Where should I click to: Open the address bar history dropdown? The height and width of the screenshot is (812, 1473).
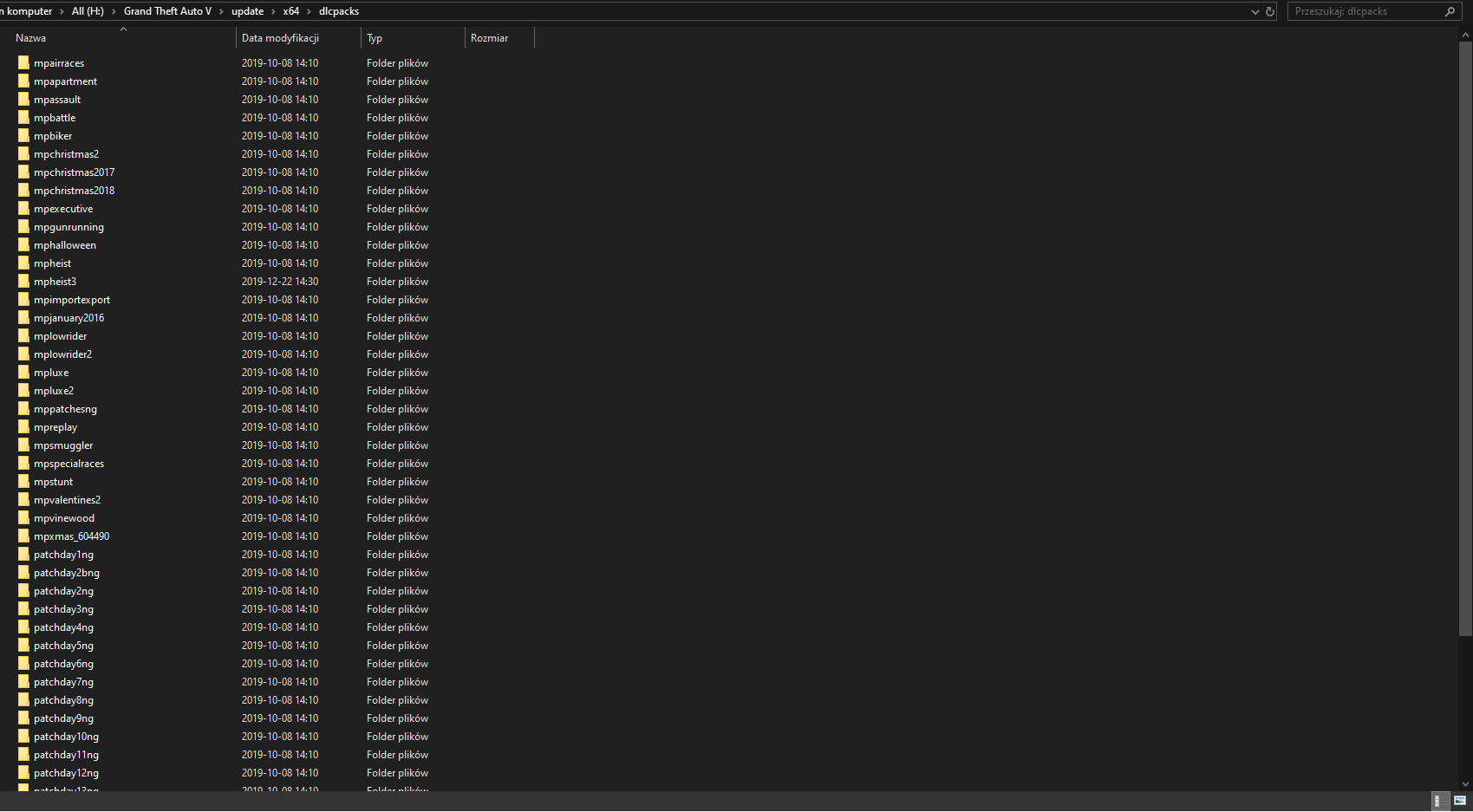coord(1255,12)
